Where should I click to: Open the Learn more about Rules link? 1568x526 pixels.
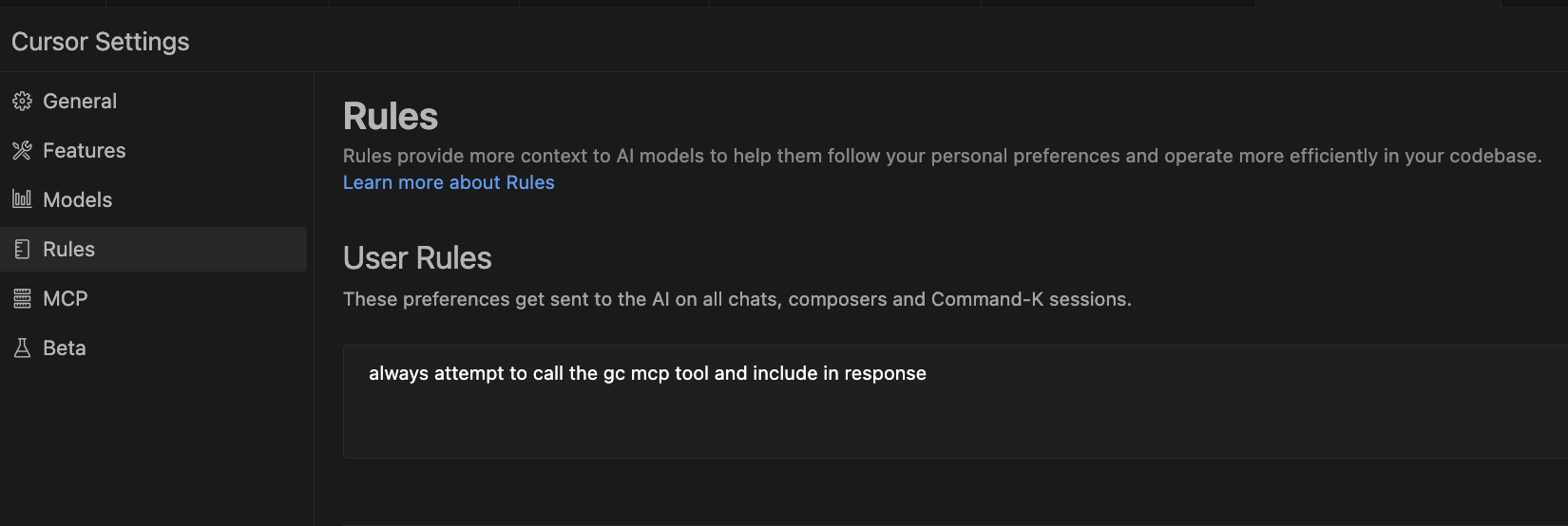click(x=449, y=182)
